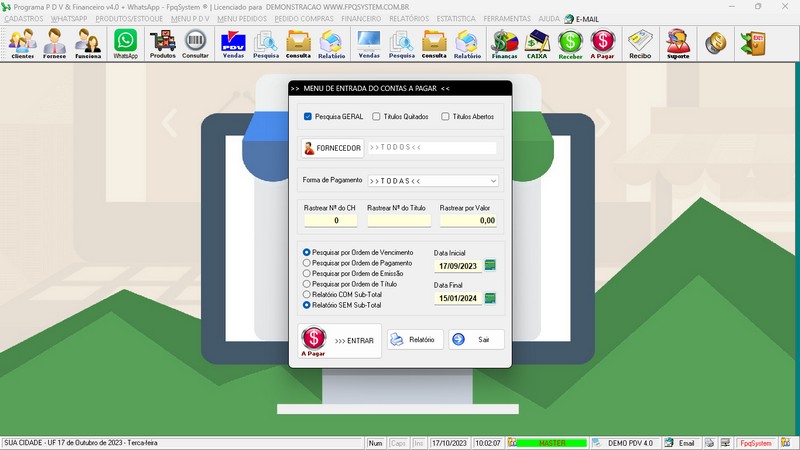
Task: Click the ENTRAR button
Action: point(341,340)
